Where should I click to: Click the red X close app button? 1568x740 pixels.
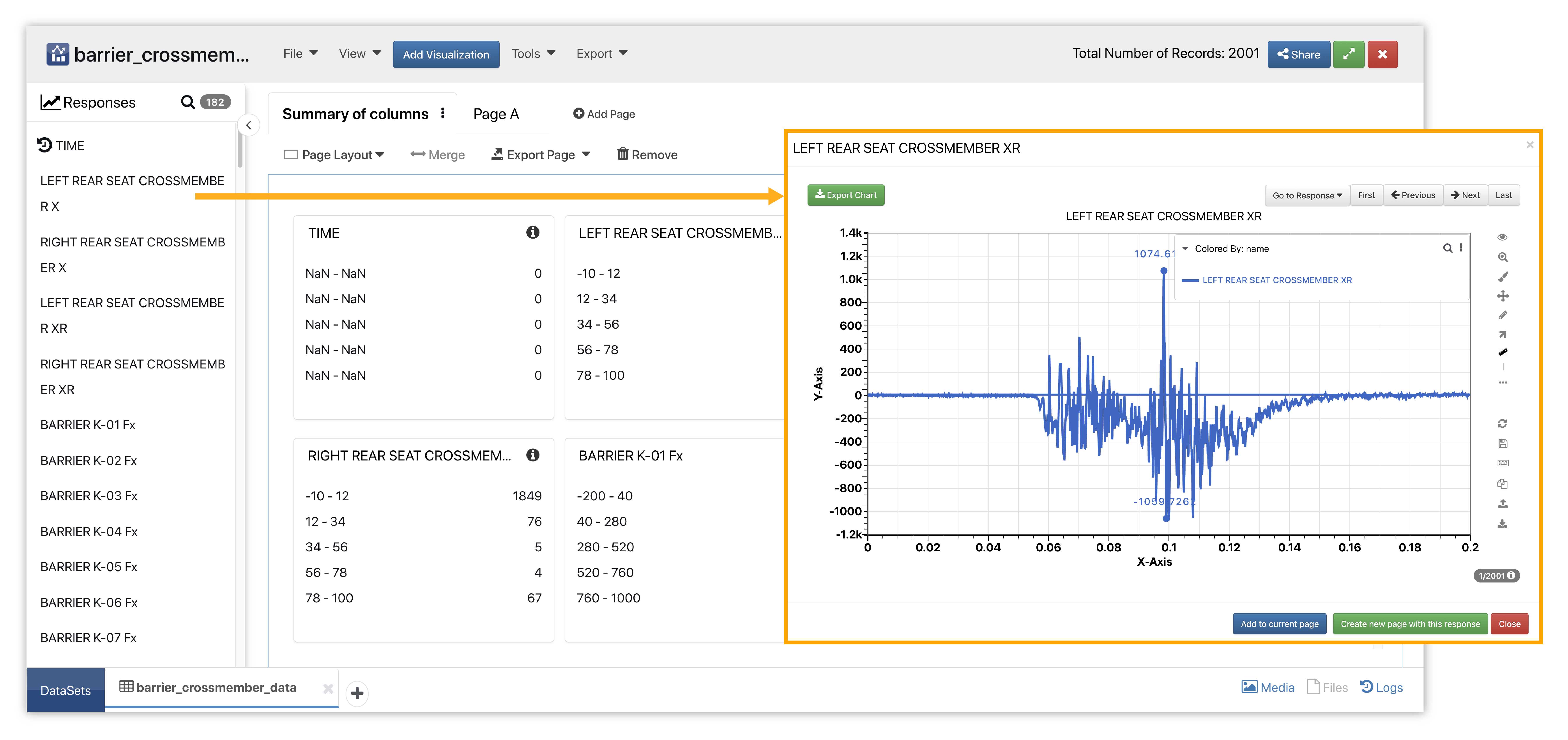[1382, 54]
